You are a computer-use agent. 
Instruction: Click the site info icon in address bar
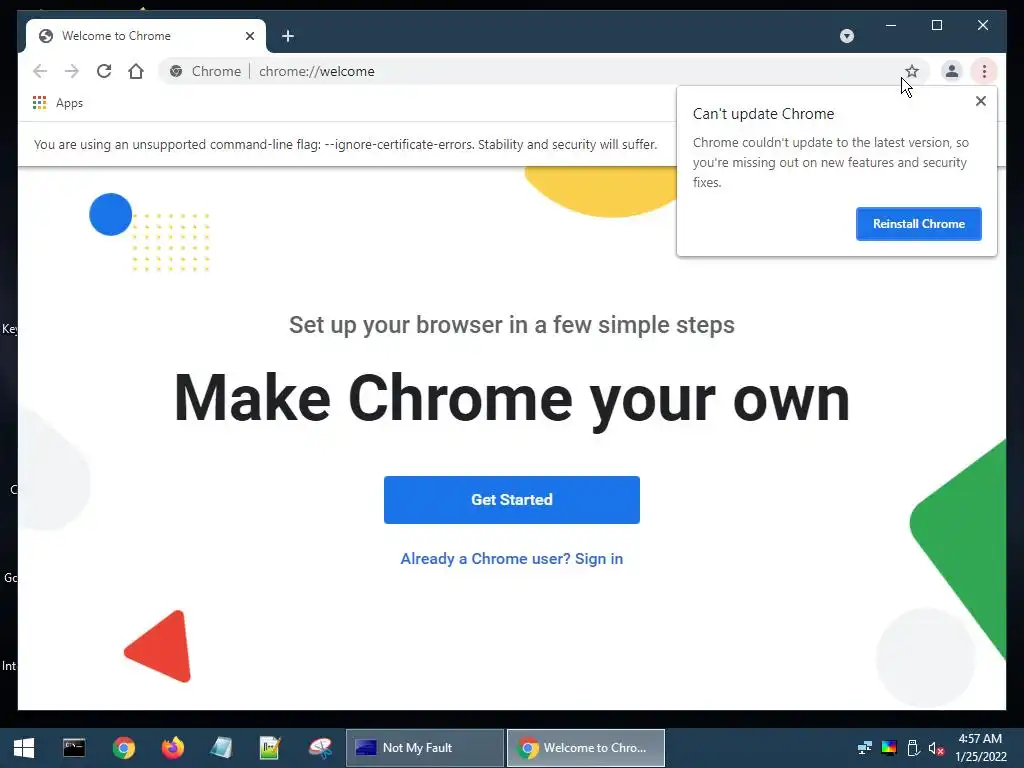coord(176,71)
